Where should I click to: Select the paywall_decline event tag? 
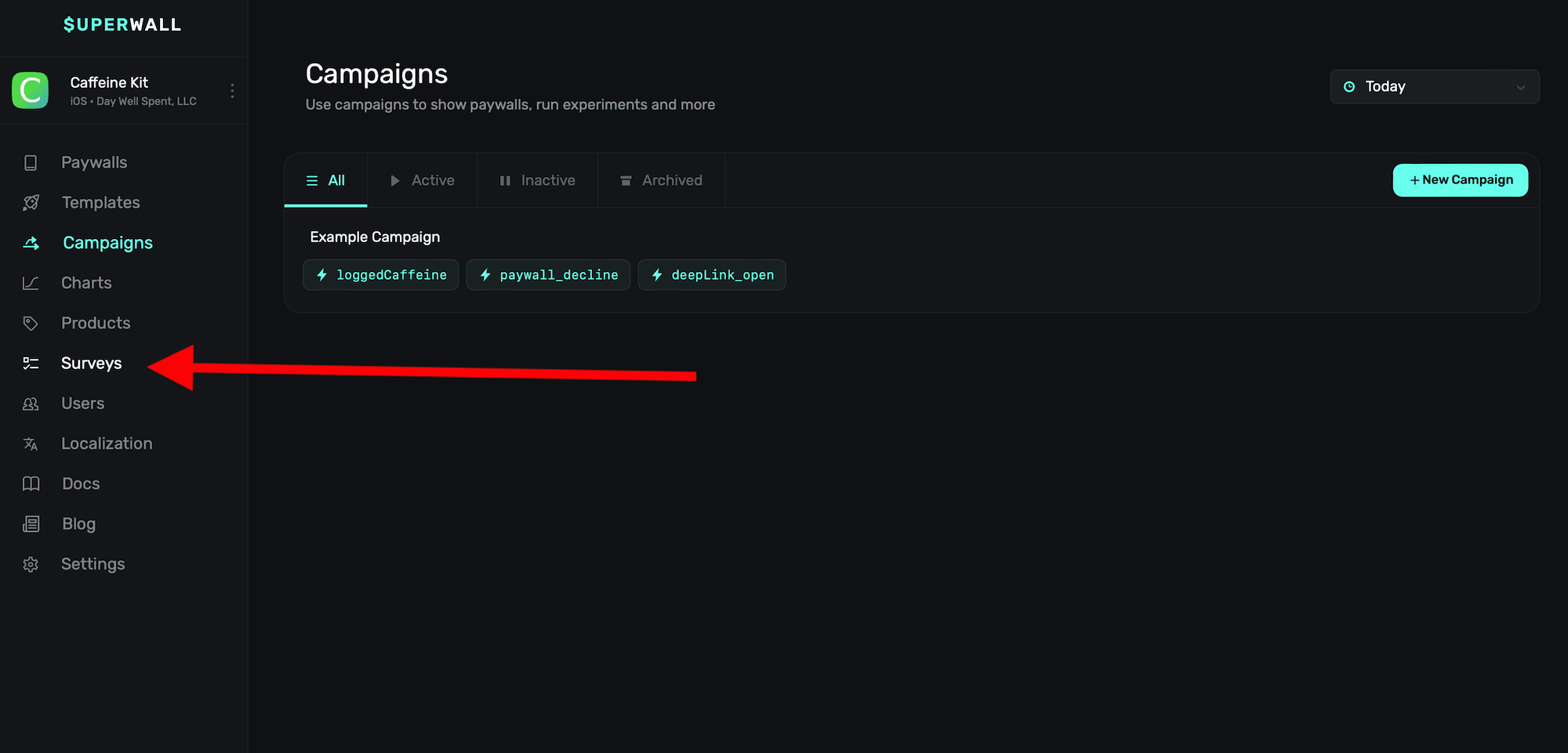click(x=548, y=275)
